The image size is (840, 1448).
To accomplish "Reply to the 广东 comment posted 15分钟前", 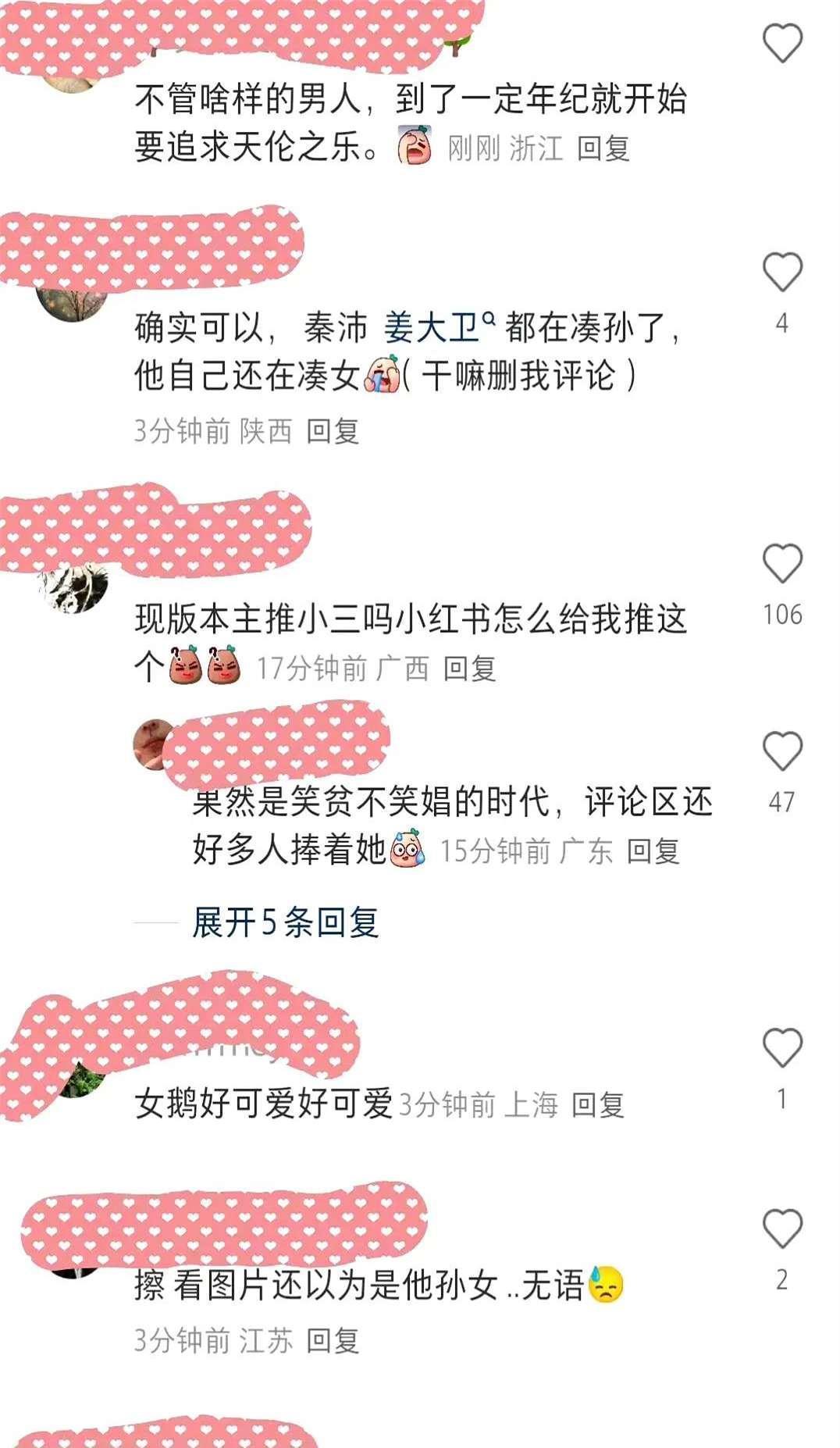I will tap(653, 851).
